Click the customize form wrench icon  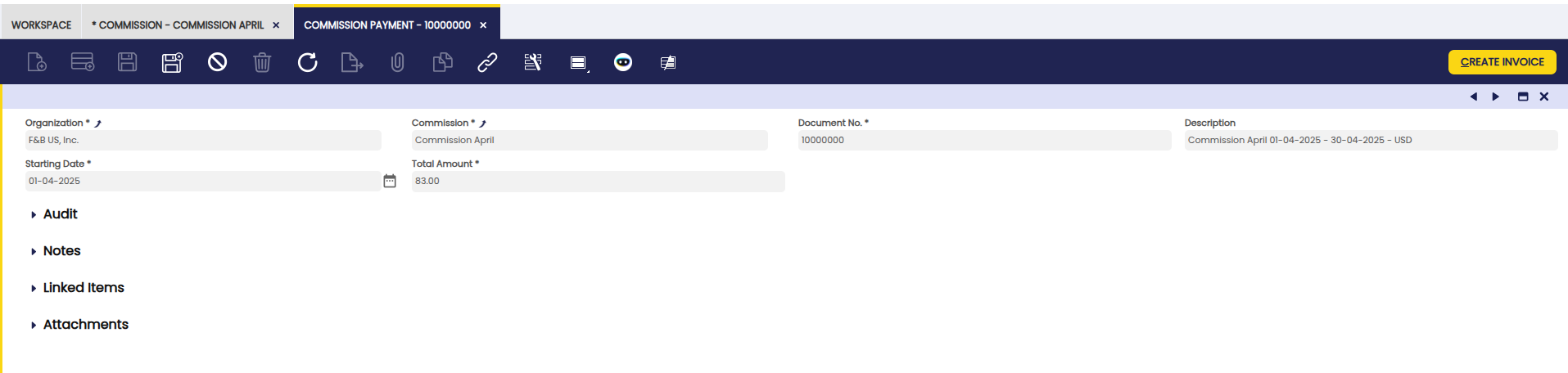[x=533, y=62]
